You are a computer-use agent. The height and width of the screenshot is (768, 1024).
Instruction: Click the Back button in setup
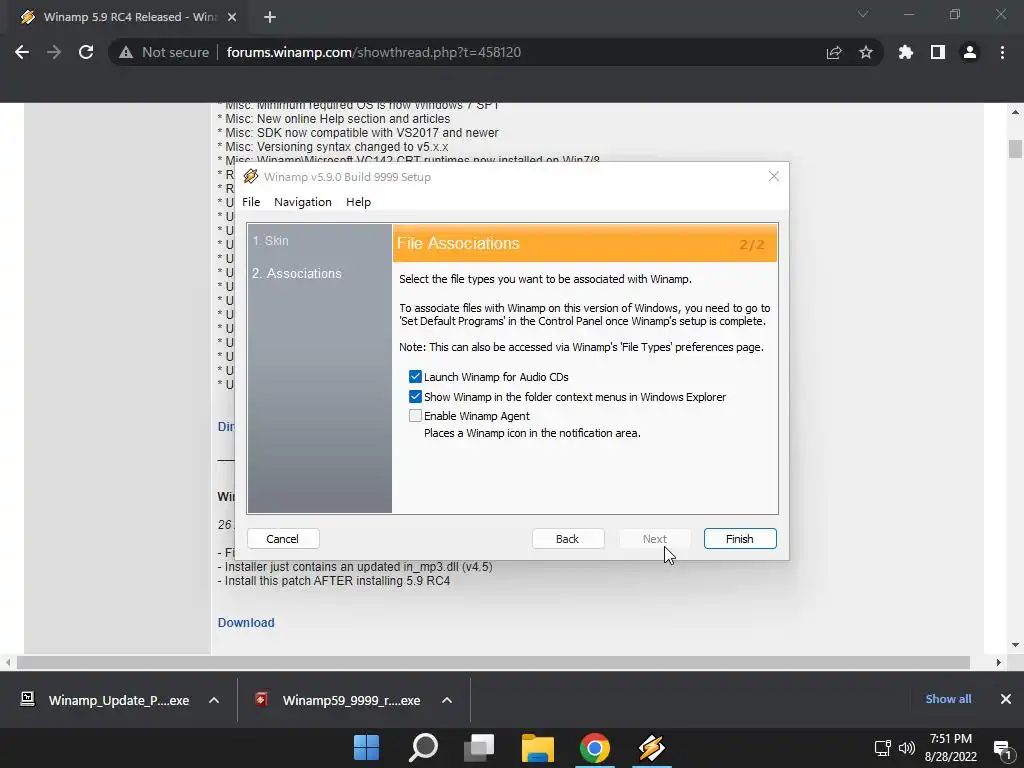568,539
